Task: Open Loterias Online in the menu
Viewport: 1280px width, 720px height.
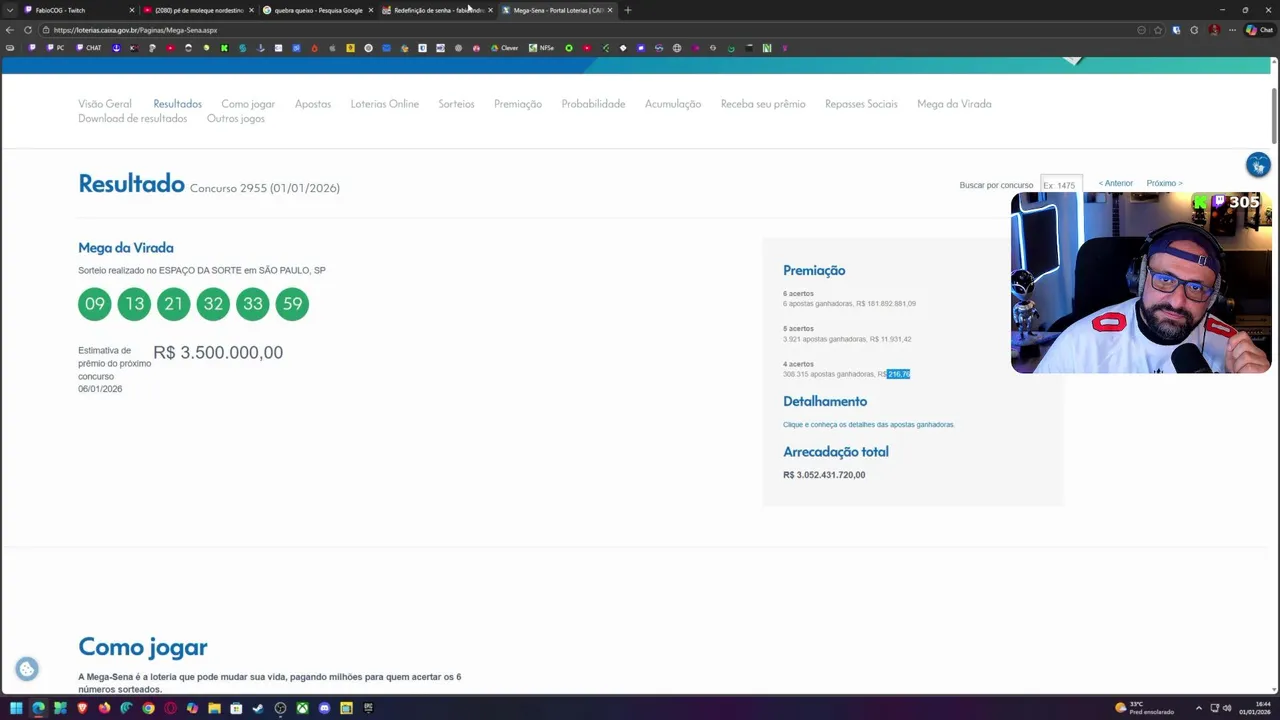Action: (x=385, y=104)
